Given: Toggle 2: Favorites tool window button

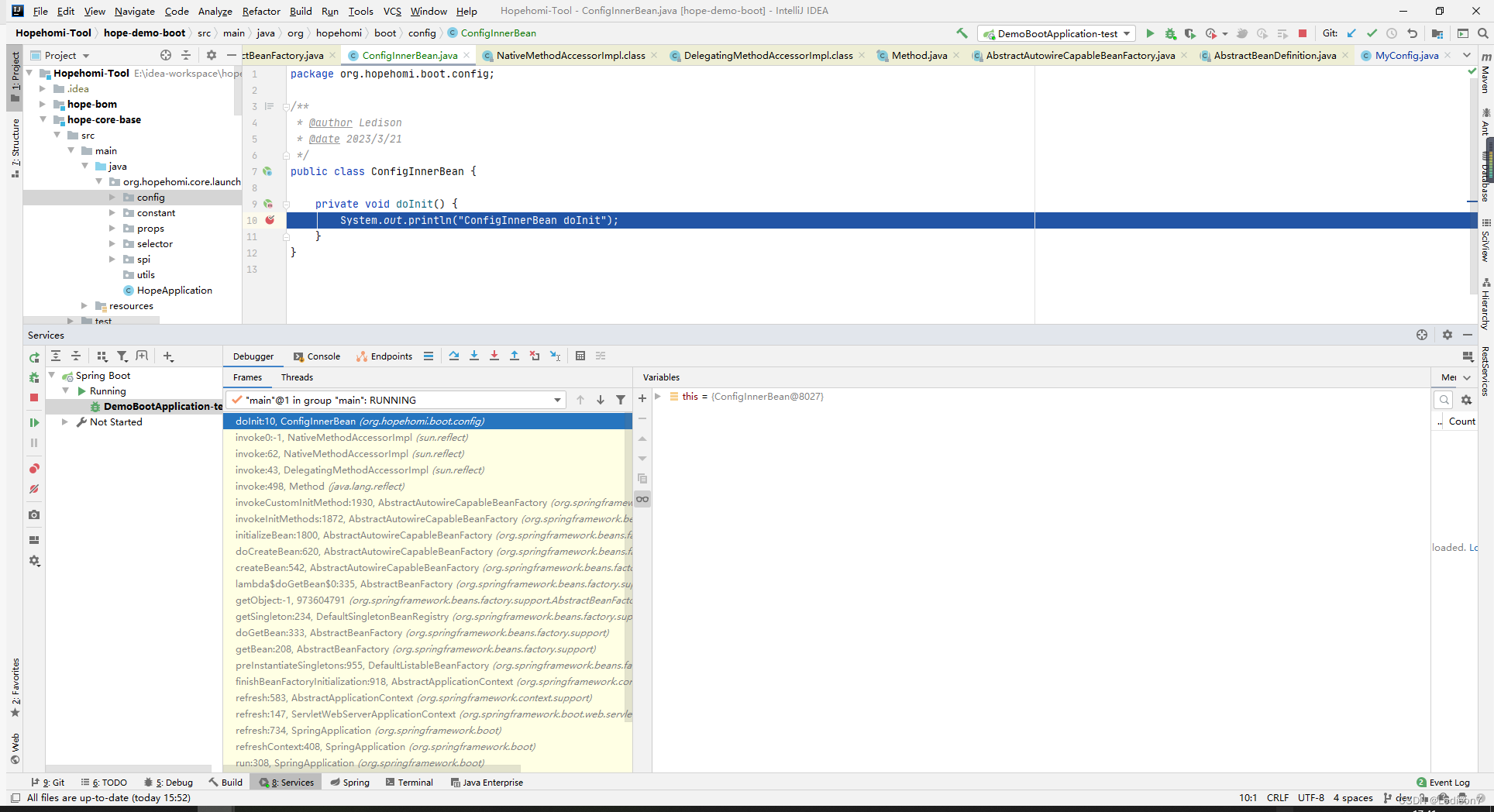Looking at the screenshot, I should (15, 686).
